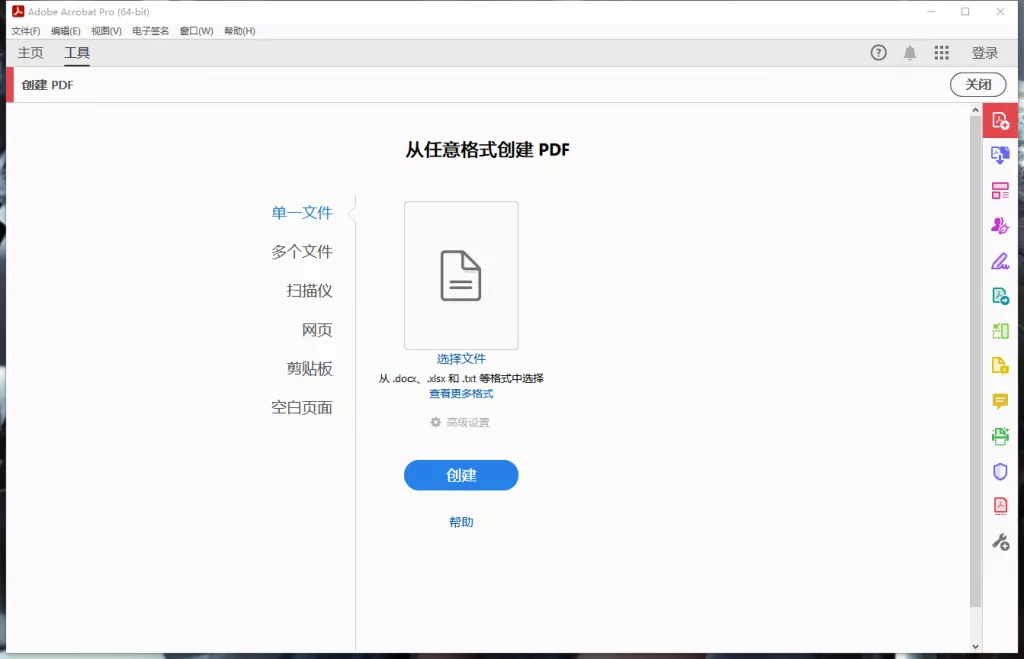Open the red Optimize PDF icon
Image resolution: width=1024 pixels, height=659 pixels.
[x=1000, y=506]
